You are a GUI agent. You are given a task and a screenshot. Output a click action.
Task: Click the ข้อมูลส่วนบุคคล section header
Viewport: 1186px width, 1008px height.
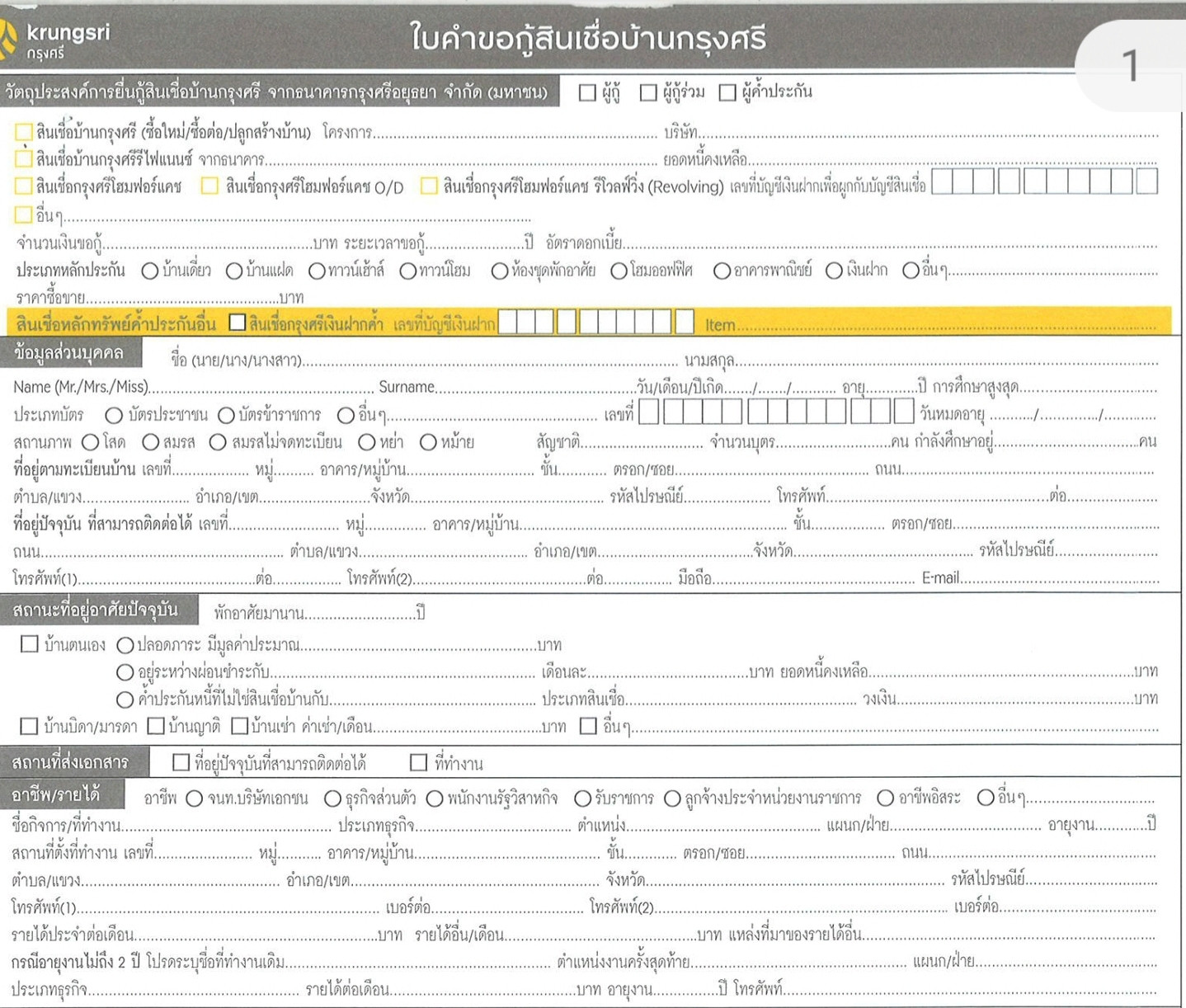click(x=69, y=353)
